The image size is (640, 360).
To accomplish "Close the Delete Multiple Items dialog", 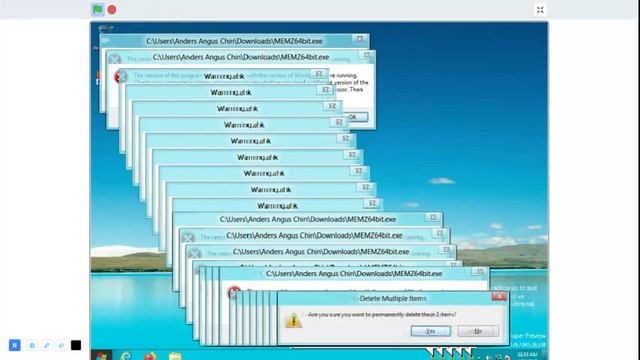I will [499, 297].
